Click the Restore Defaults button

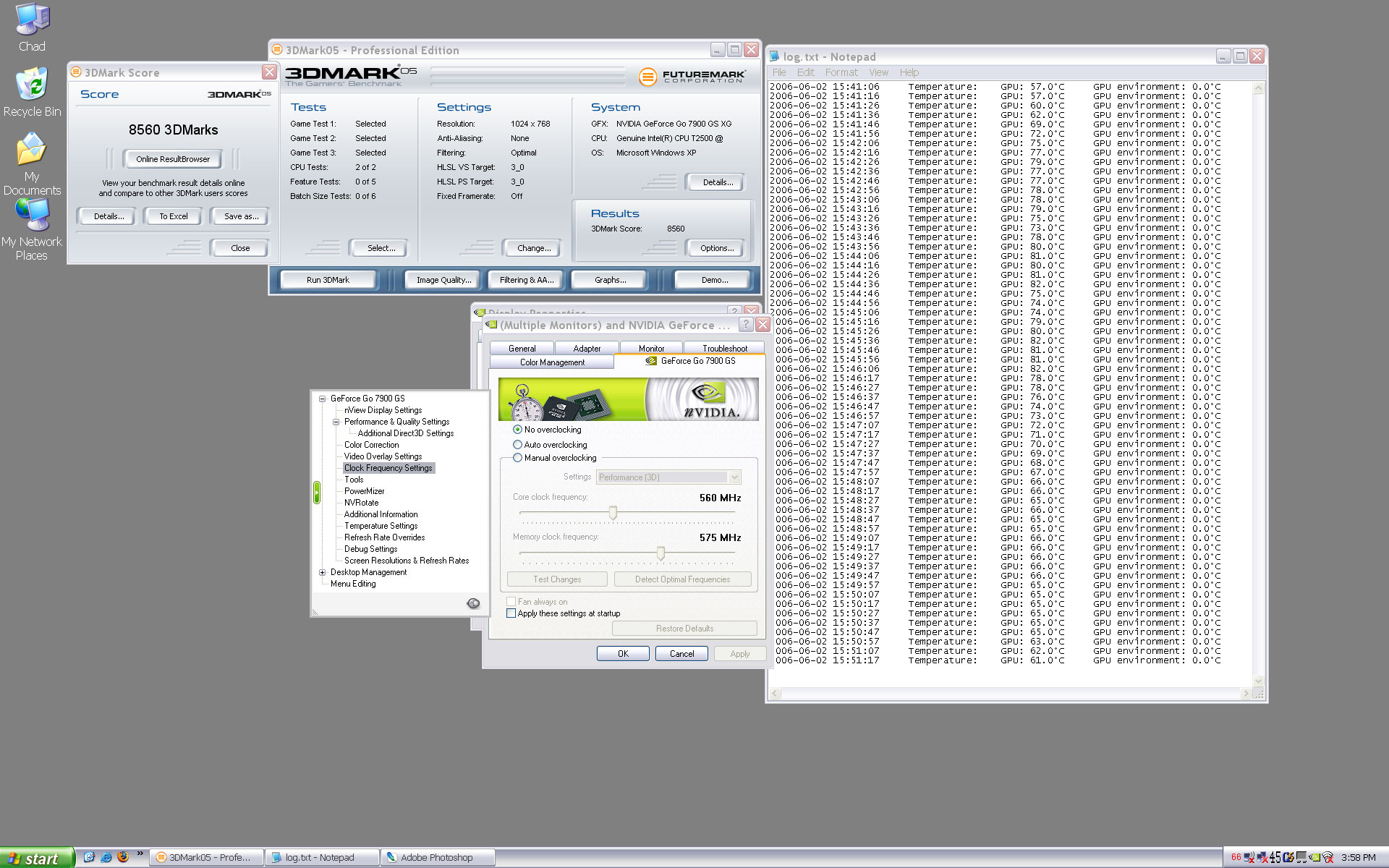click(684, 629)
